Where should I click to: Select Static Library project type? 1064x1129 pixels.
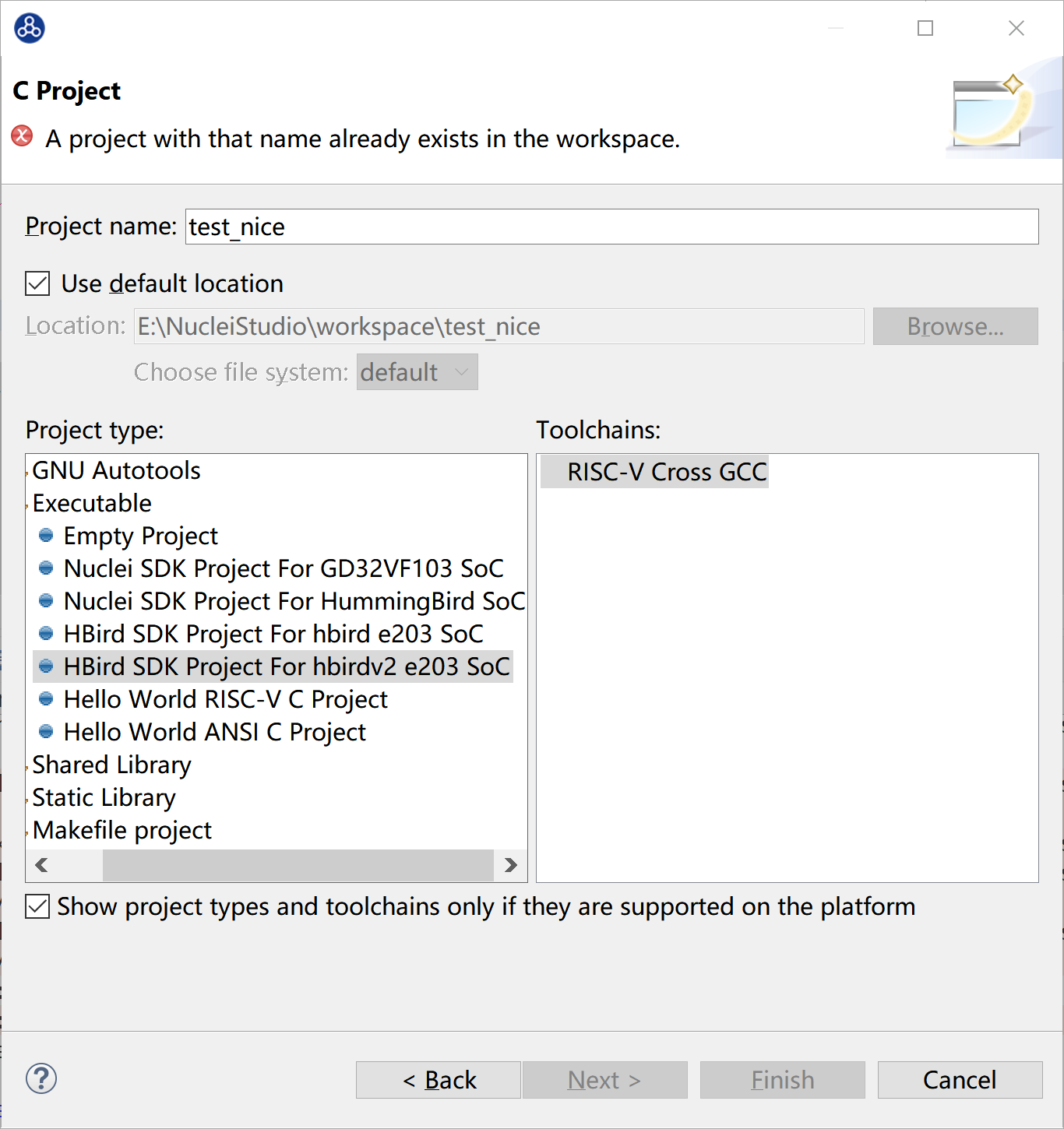pyautogui.click(x=104, y=797)
